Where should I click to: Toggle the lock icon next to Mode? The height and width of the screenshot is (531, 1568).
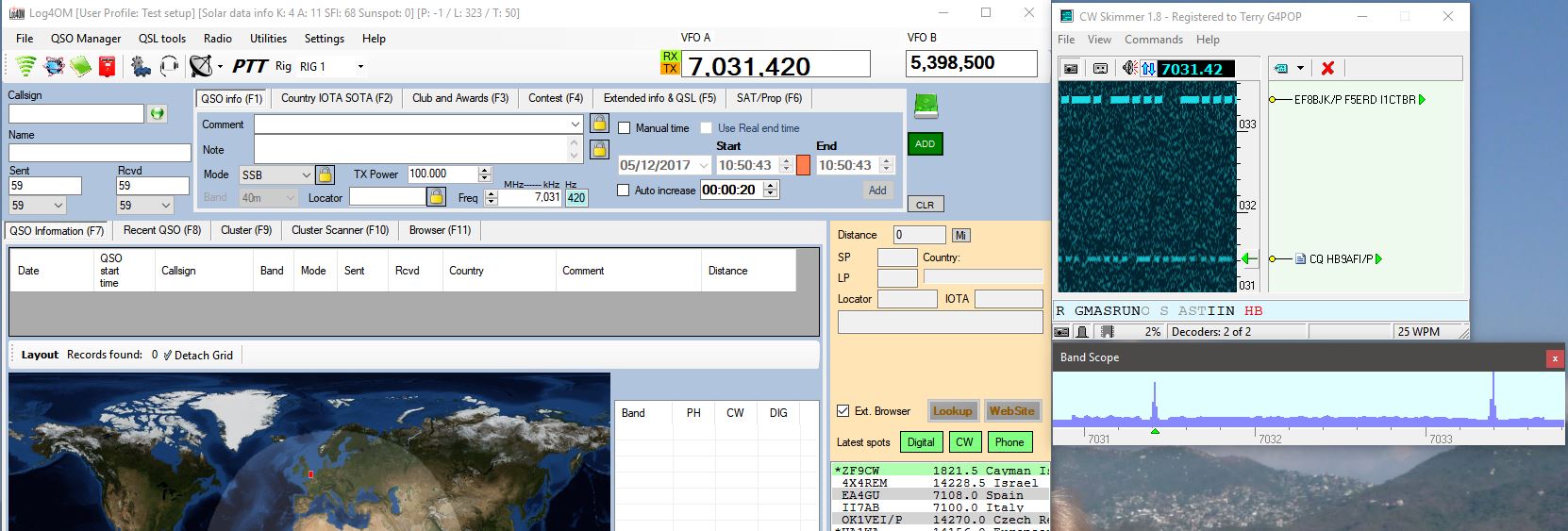325,174
